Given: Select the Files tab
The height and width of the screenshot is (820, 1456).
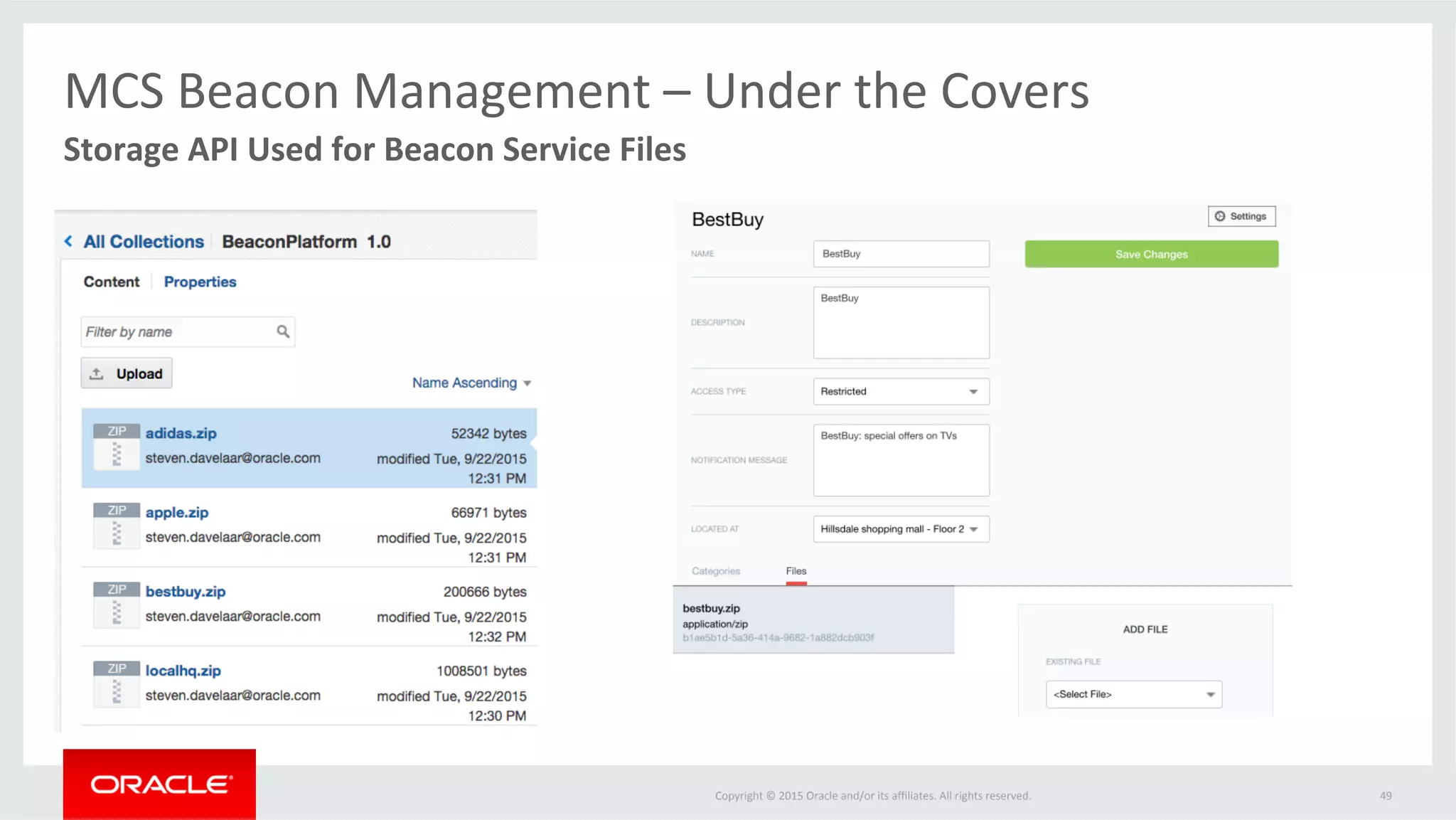Looking at the screenshot, I should pos(796,571).
